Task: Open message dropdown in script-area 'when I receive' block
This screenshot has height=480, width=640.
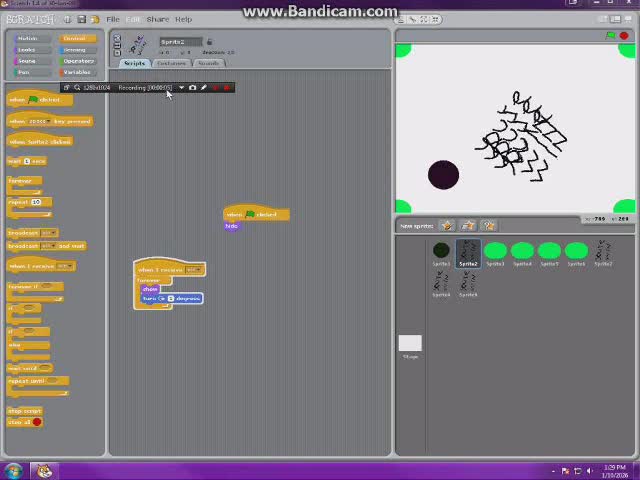Action: pos(194,270)
